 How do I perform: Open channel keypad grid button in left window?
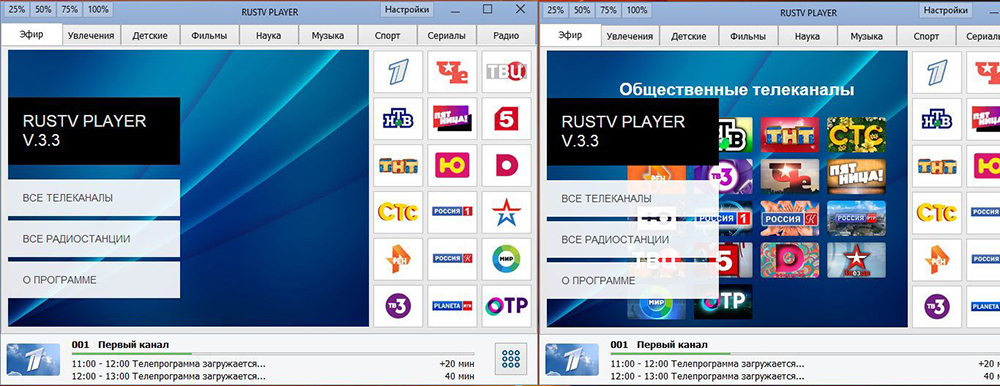pos(511,359)
